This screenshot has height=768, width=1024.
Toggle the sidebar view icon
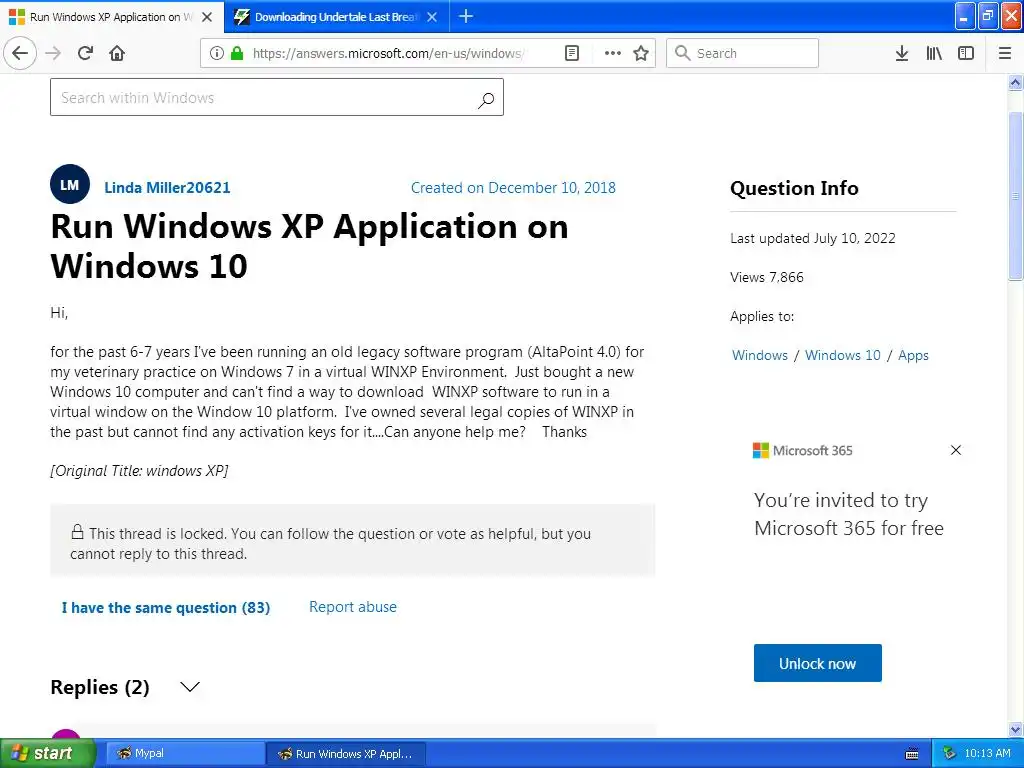click(966, 53)
